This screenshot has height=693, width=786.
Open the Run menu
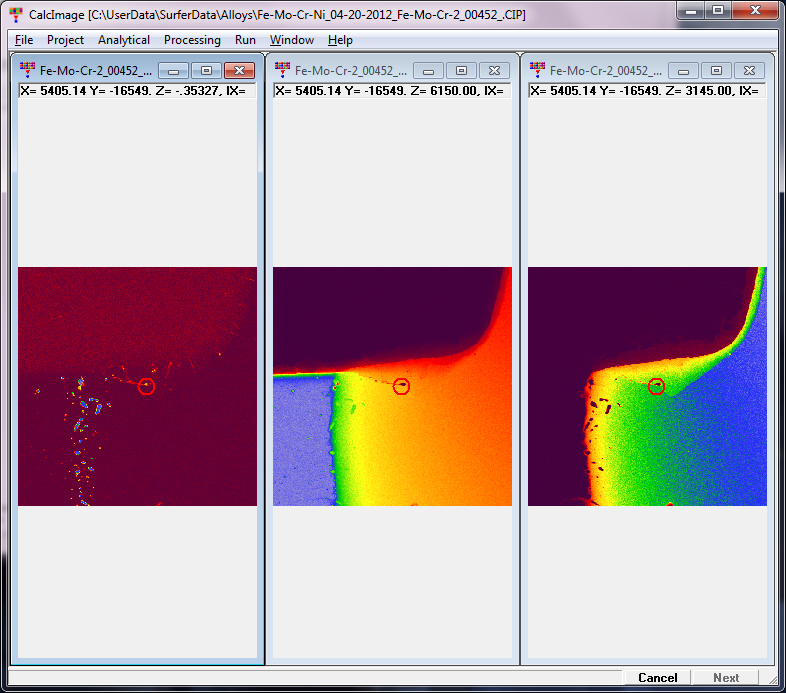(x=245, y=40)
